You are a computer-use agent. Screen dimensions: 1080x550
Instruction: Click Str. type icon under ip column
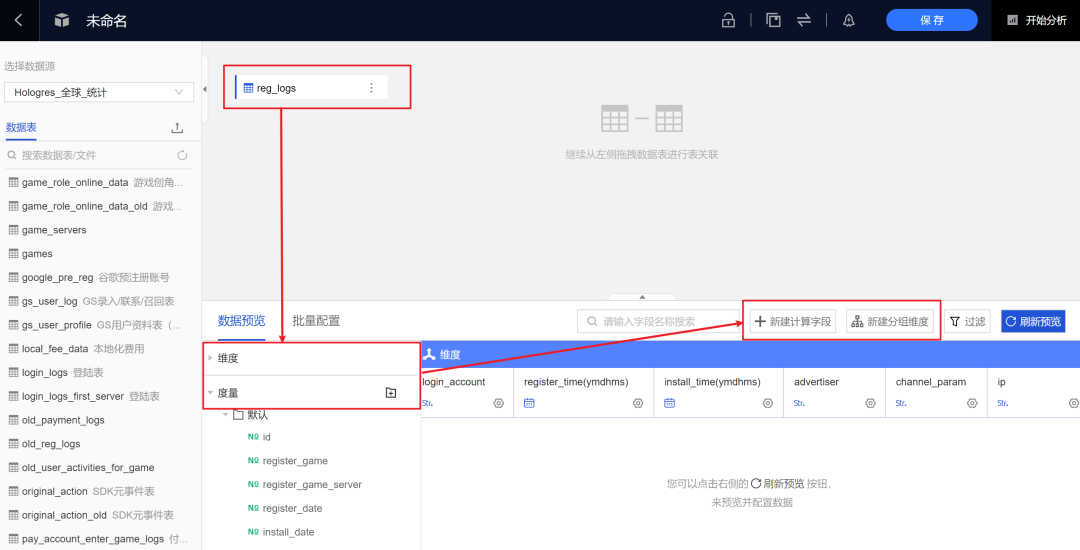click(1003, 403)
